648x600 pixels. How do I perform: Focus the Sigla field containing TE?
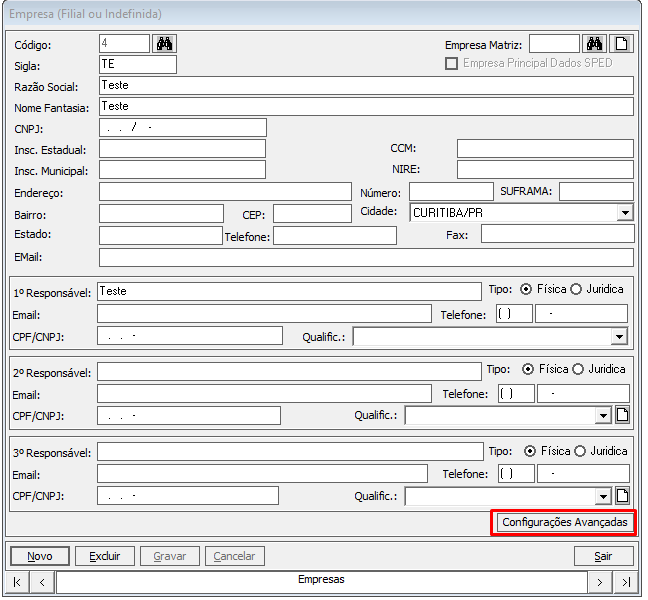coord(138,65)
